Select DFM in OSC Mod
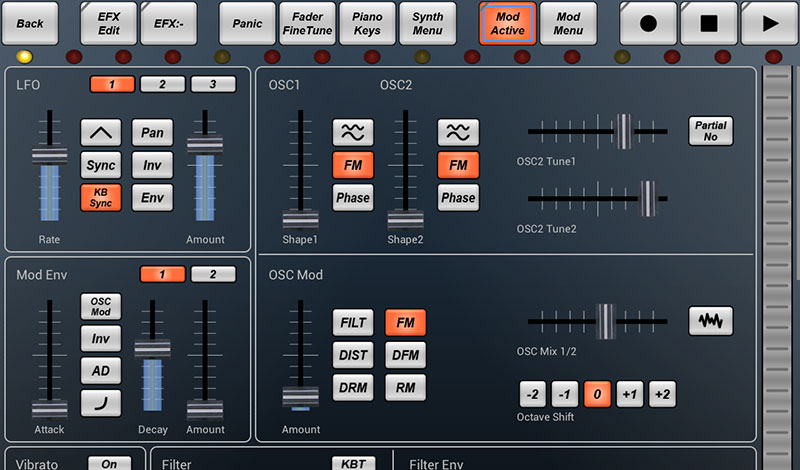Screen dimensions: 800x470 (x=406, y=355)
